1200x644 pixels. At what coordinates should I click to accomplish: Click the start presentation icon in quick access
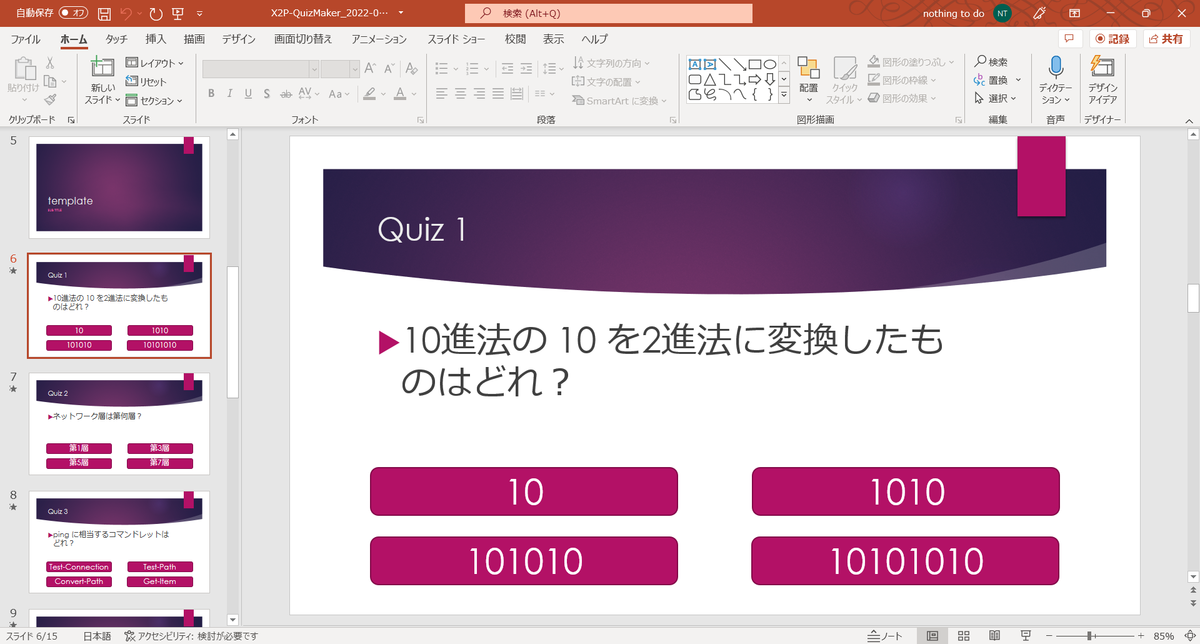click(177, 14)
